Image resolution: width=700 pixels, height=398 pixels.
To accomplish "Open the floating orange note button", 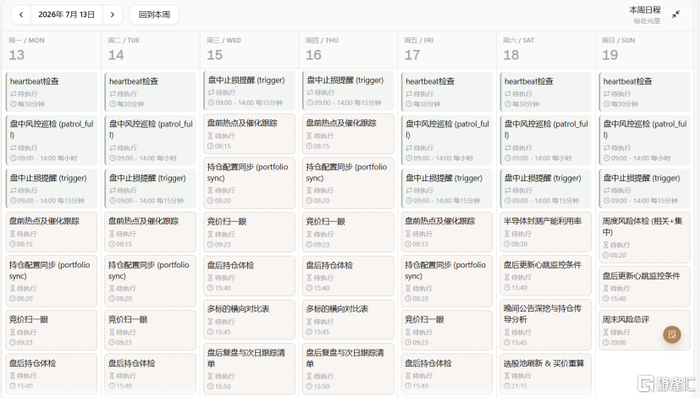I will 672,334.
